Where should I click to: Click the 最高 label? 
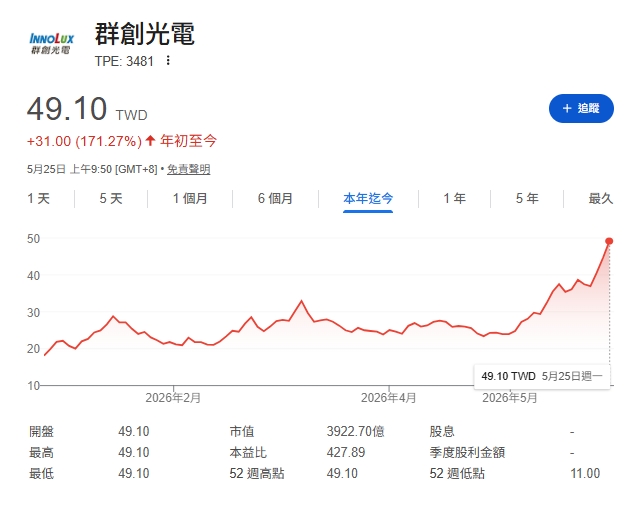click(41, 452)
